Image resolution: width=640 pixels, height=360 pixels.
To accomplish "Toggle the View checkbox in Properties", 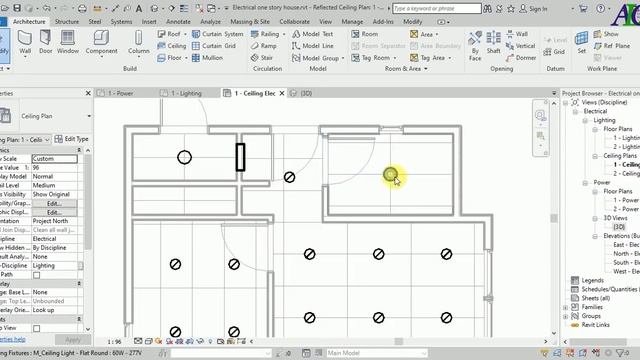I will click(x=37, y=328).
